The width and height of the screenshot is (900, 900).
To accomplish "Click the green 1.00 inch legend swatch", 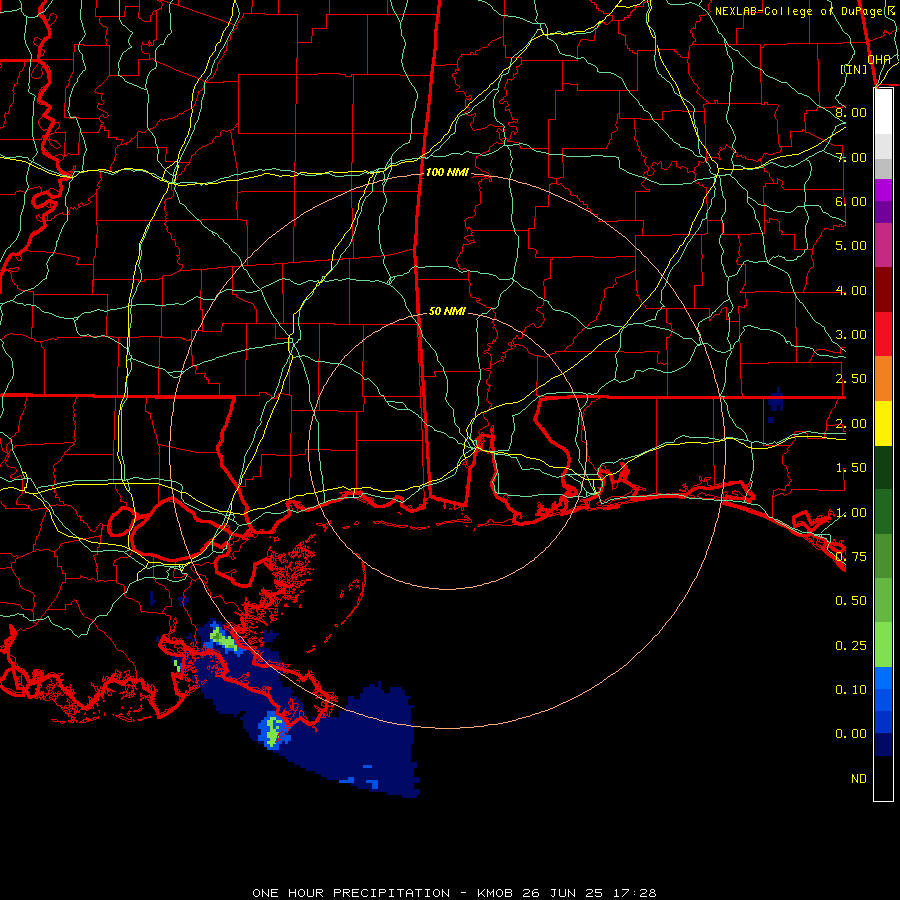I will (x=883, y=512).
